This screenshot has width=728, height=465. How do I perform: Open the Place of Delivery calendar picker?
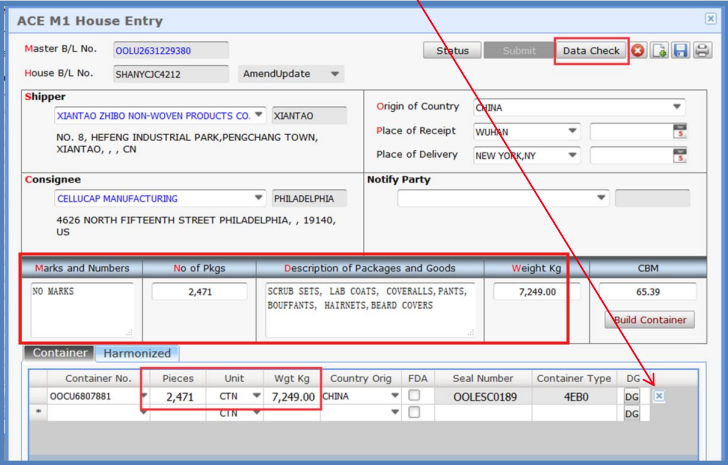pyautogui.click(x=680, y=155)
